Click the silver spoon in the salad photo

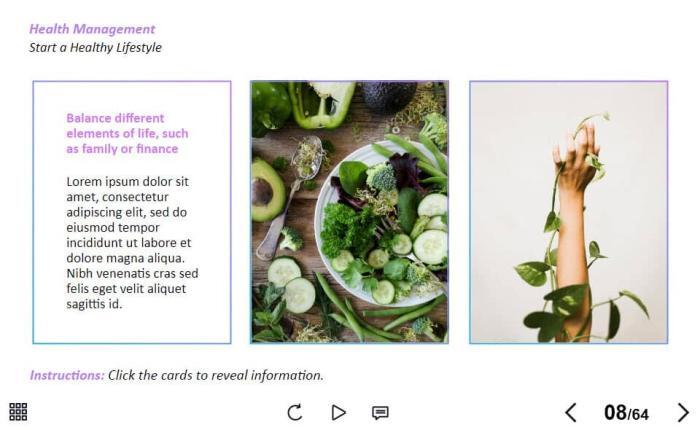point(290,196)
